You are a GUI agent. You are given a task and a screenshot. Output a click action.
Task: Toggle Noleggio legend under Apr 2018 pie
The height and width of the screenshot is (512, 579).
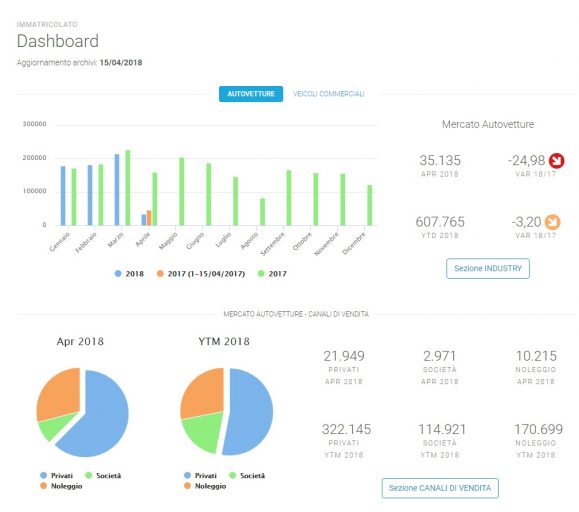61,486
